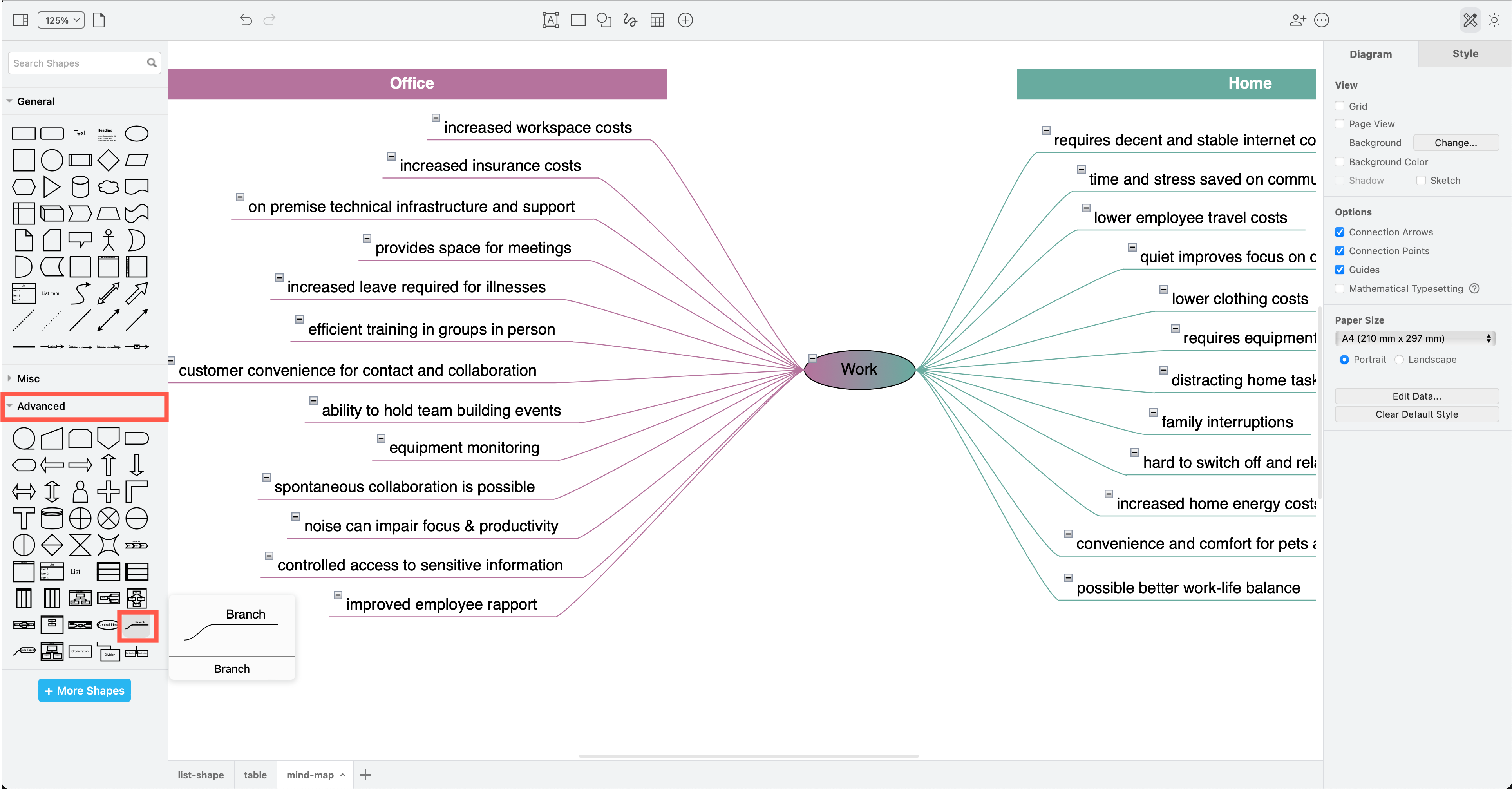Click Clear Default Style

click(x=1416, y=414)
